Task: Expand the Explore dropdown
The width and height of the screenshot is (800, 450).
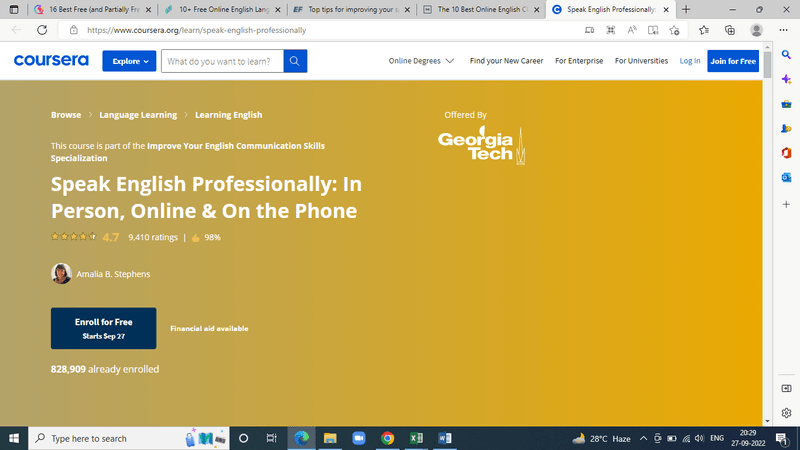Action: click(x=129, y=61)
